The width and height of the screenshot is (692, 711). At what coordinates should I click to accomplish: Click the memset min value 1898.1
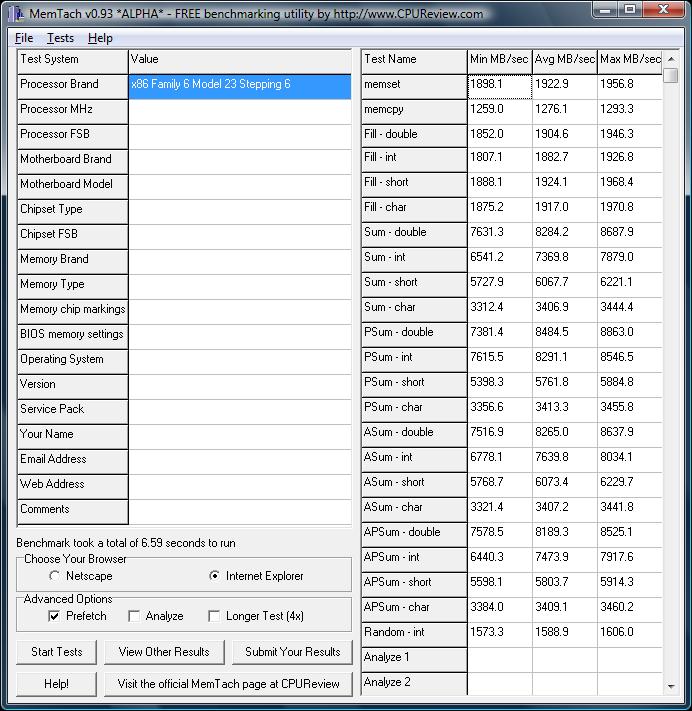click(500, 87)
